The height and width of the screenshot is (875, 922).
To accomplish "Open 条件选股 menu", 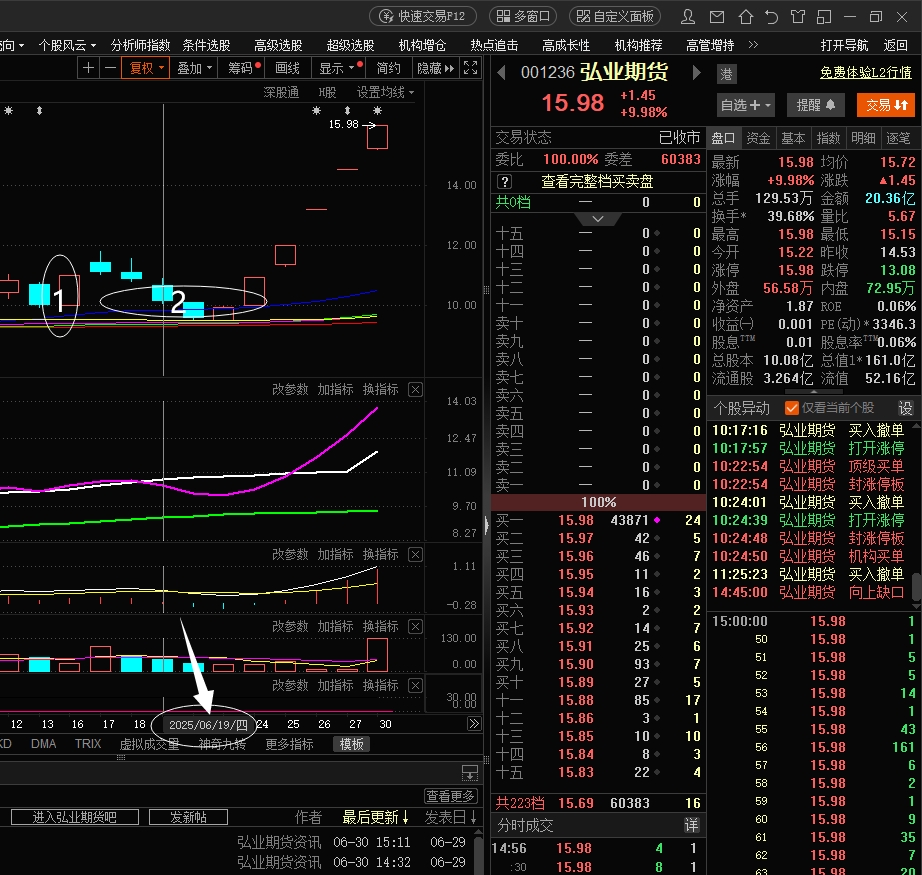I will pyautogui.click(x=206, y=45).
